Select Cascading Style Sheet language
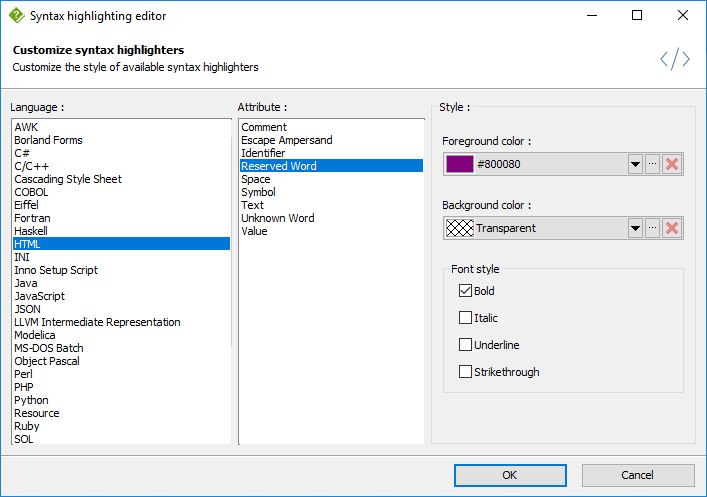Screen dimensions: 707x497 [x=122, y=179]
